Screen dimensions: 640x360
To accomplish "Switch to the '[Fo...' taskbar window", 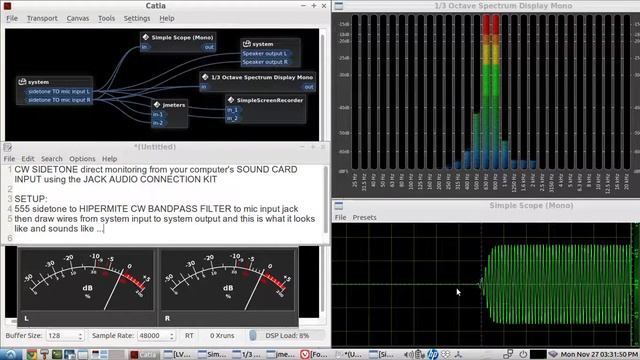I will (x=315, y=354).
